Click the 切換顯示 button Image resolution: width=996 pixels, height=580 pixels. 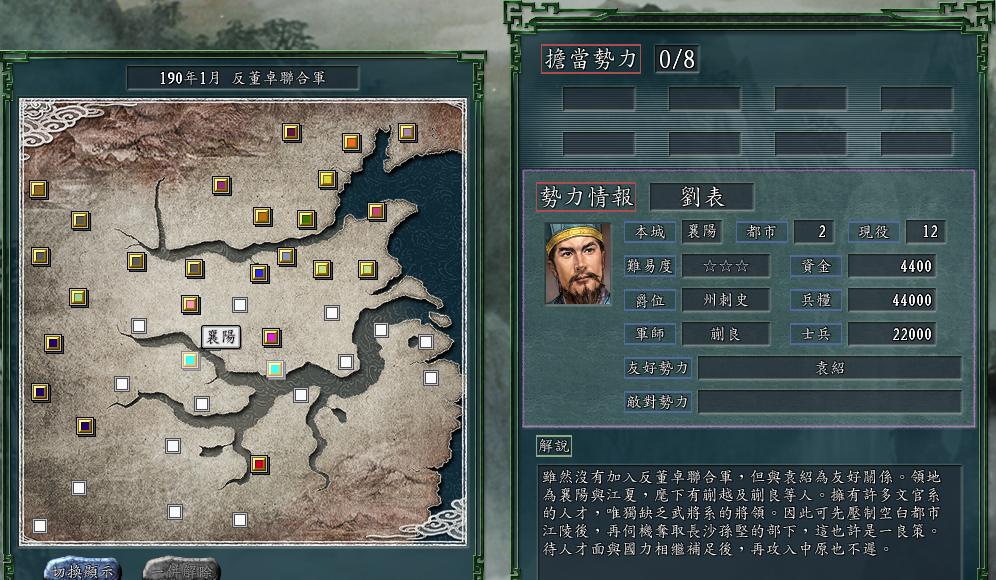point(83,570)
